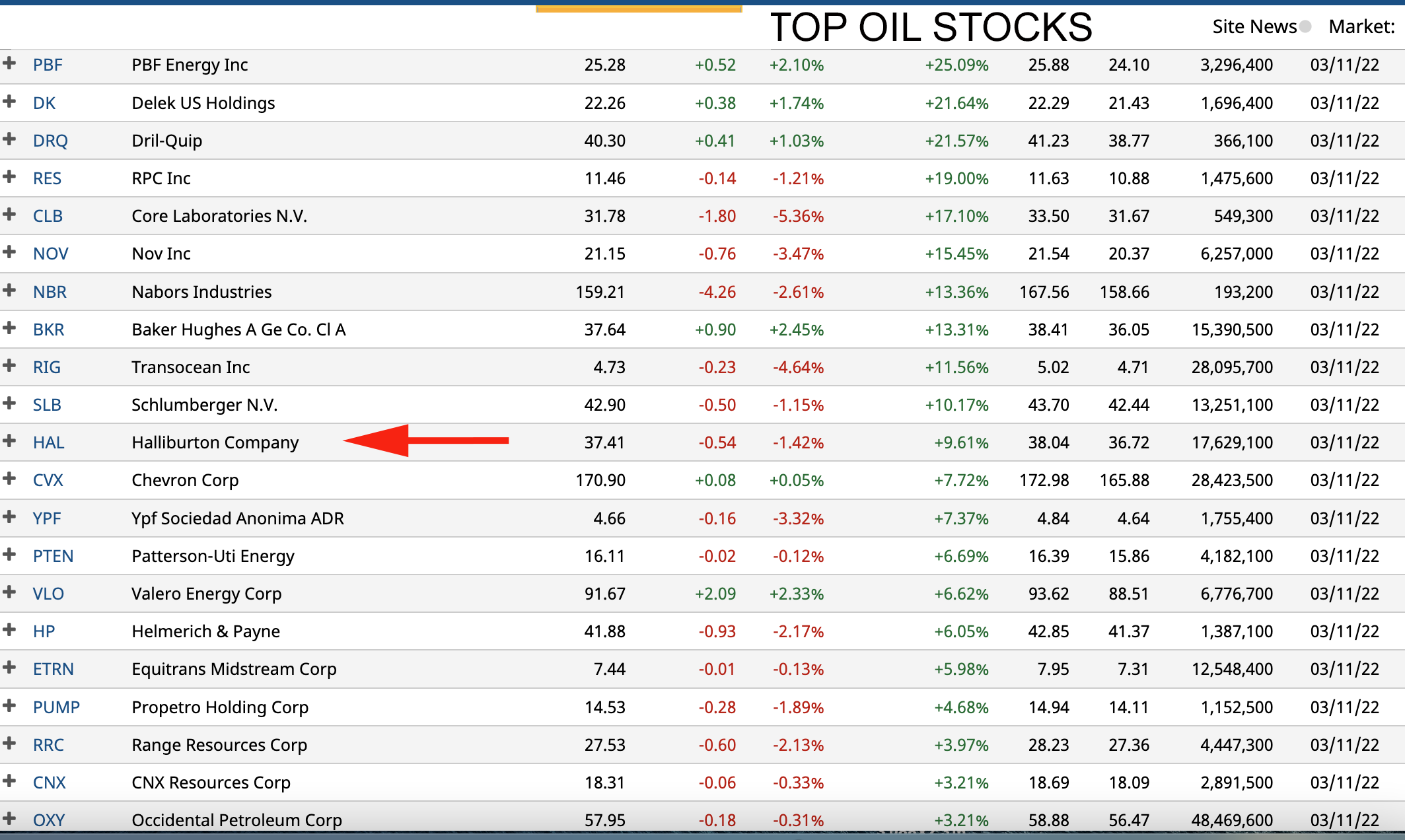The width and height of the screenshot is (1405, 840).
Task: Open the Site News menu item
Action: coord(1254,26)
